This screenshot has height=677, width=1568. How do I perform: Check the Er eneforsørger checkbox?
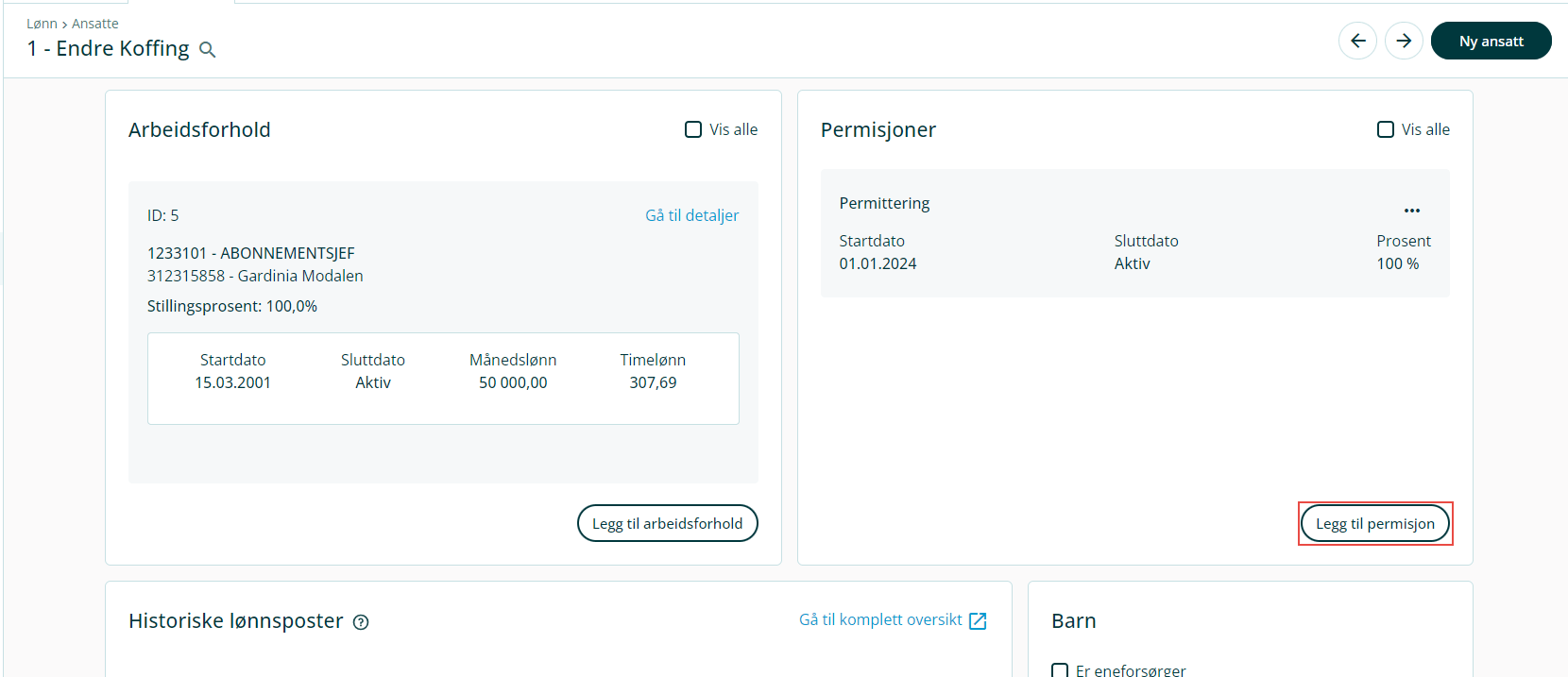tap(1060, 670)
